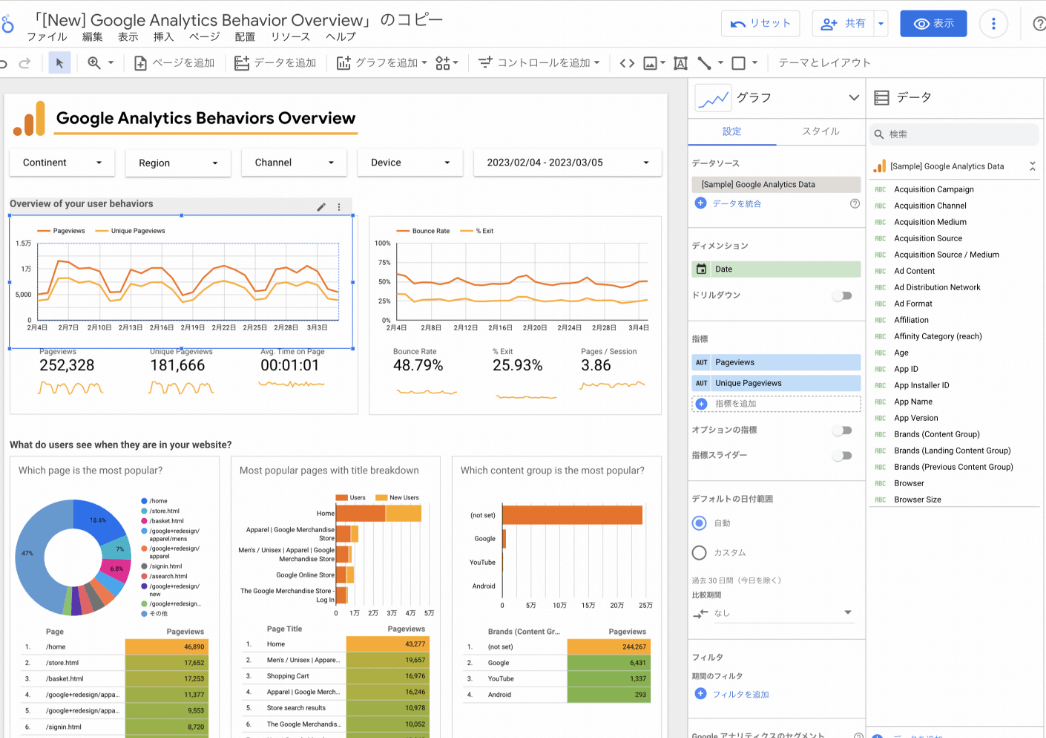The height and width of the screenshot is (738, 1046).
Task: Click the line chart type thumbnail
Action: click(x=712, y=98)
